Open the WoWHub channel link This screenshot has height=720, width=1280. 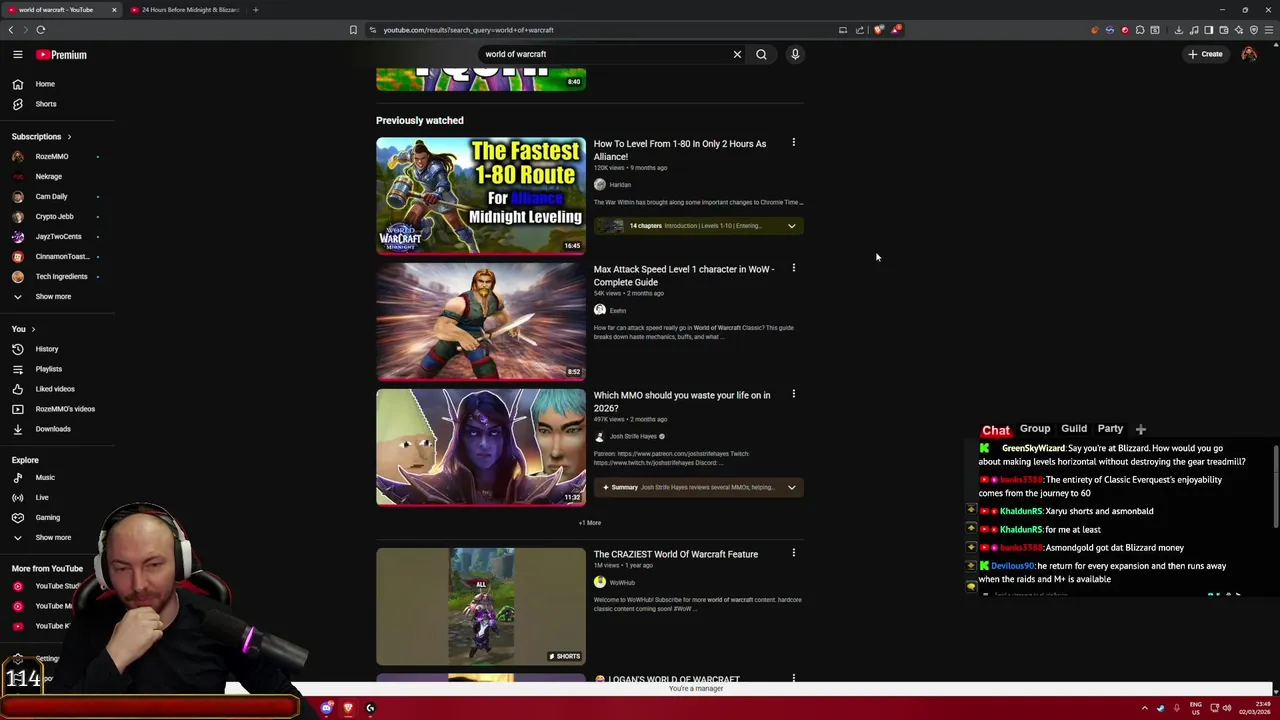pos(622,583)
